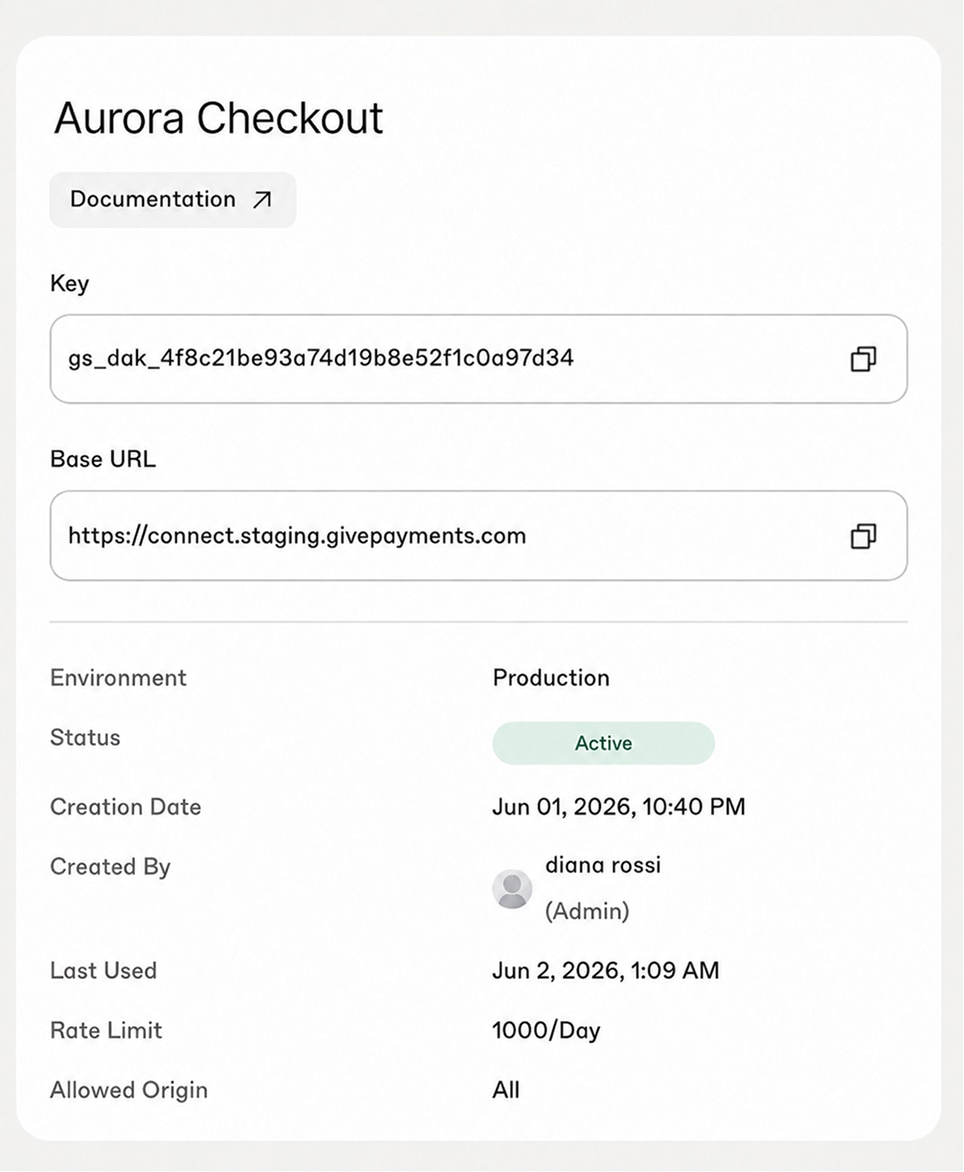
Task: Click the (Admin) role text
Action: [x=587, y=911]
